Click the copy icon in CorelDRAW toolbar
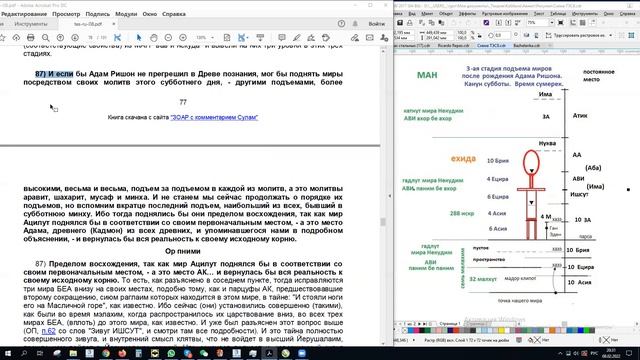640x360 pixels. (x=432, y=23)
